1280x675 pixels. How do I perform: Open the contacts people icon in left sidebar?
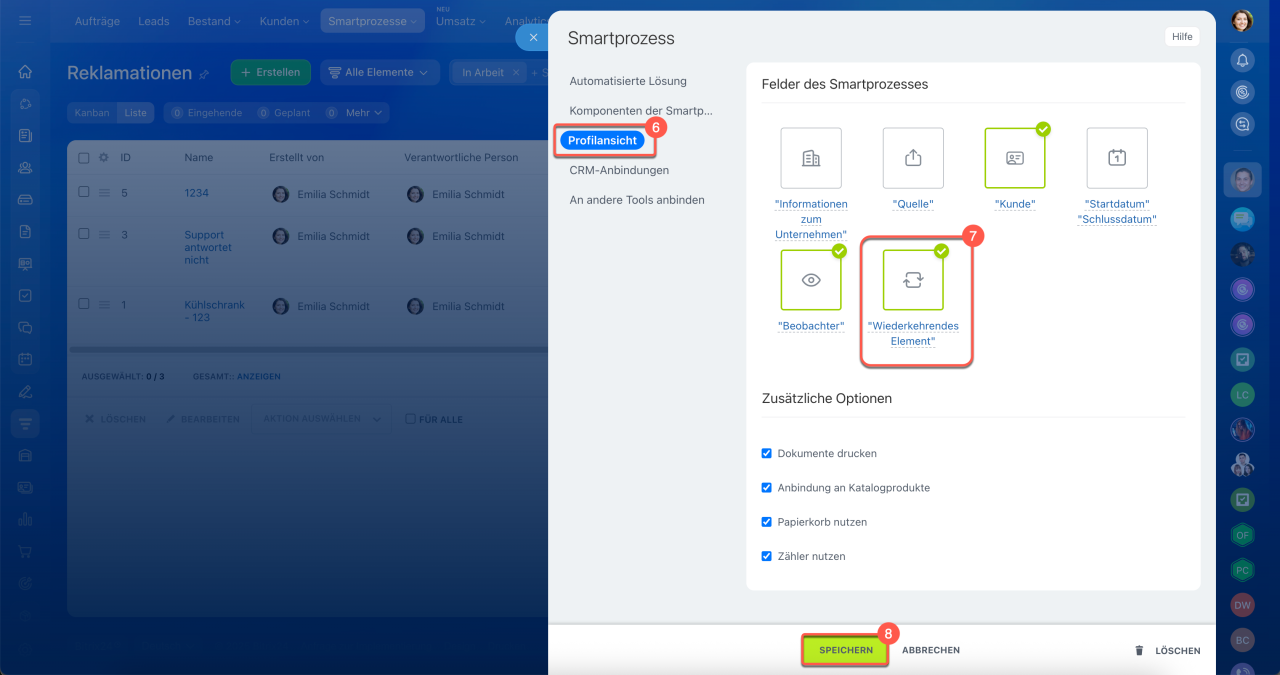pyautogui.click(x=25, y=167)
